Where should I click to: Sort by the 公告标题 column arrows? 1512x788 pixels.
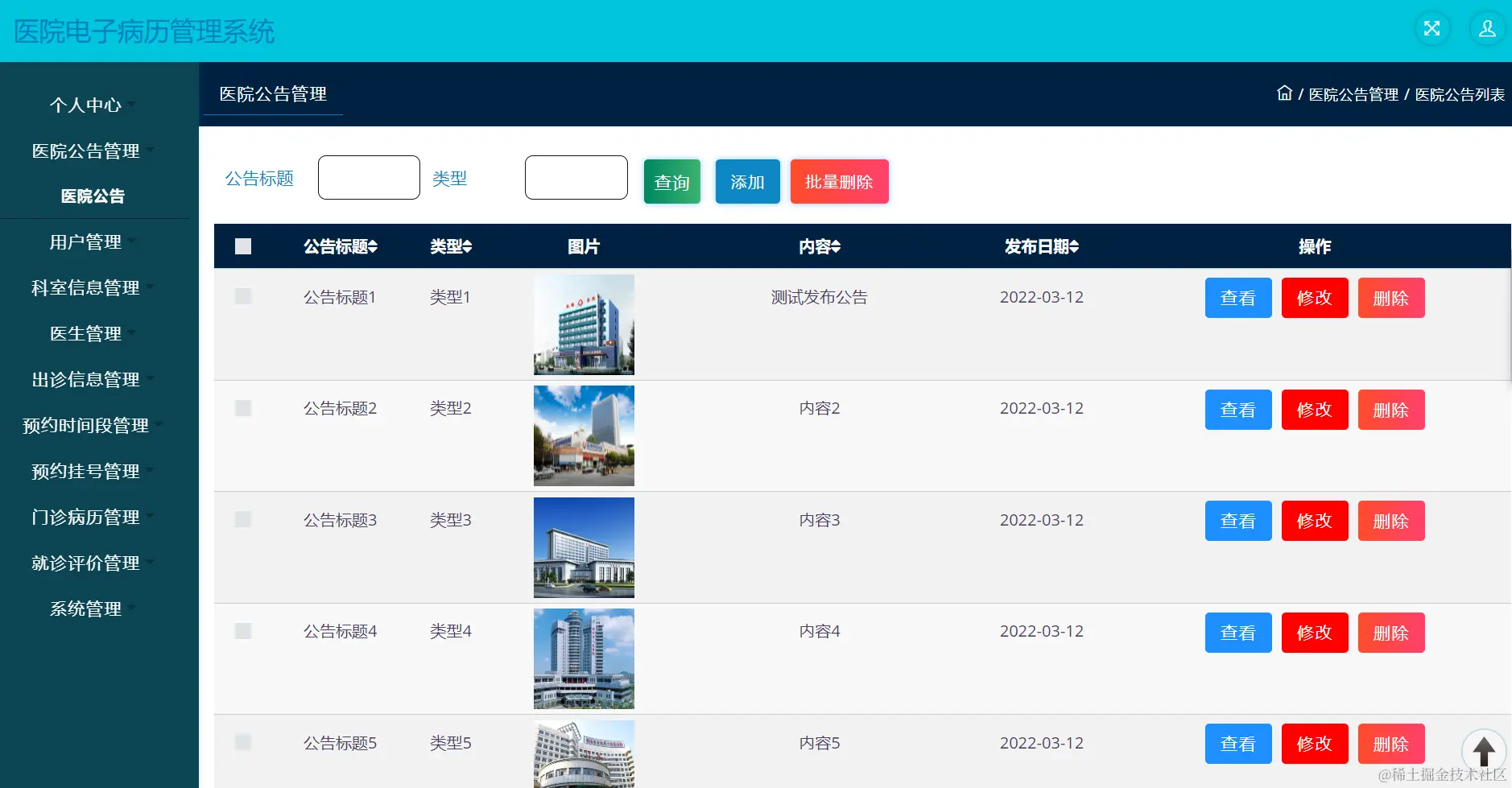click(373, 246)
